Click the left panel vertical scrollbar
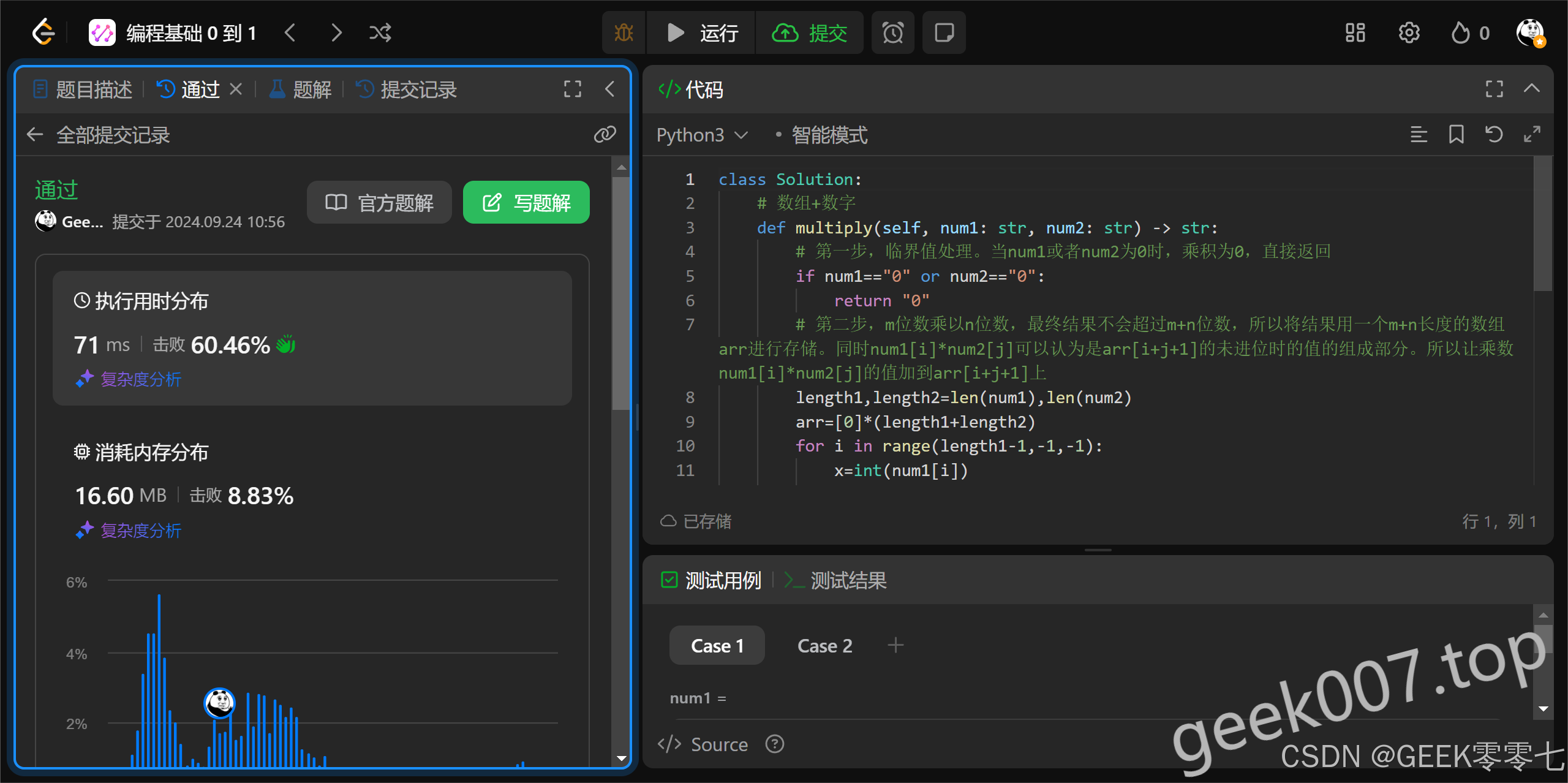Image resolution: width=1568 pixels, height=783 pixels. [621, 294]
